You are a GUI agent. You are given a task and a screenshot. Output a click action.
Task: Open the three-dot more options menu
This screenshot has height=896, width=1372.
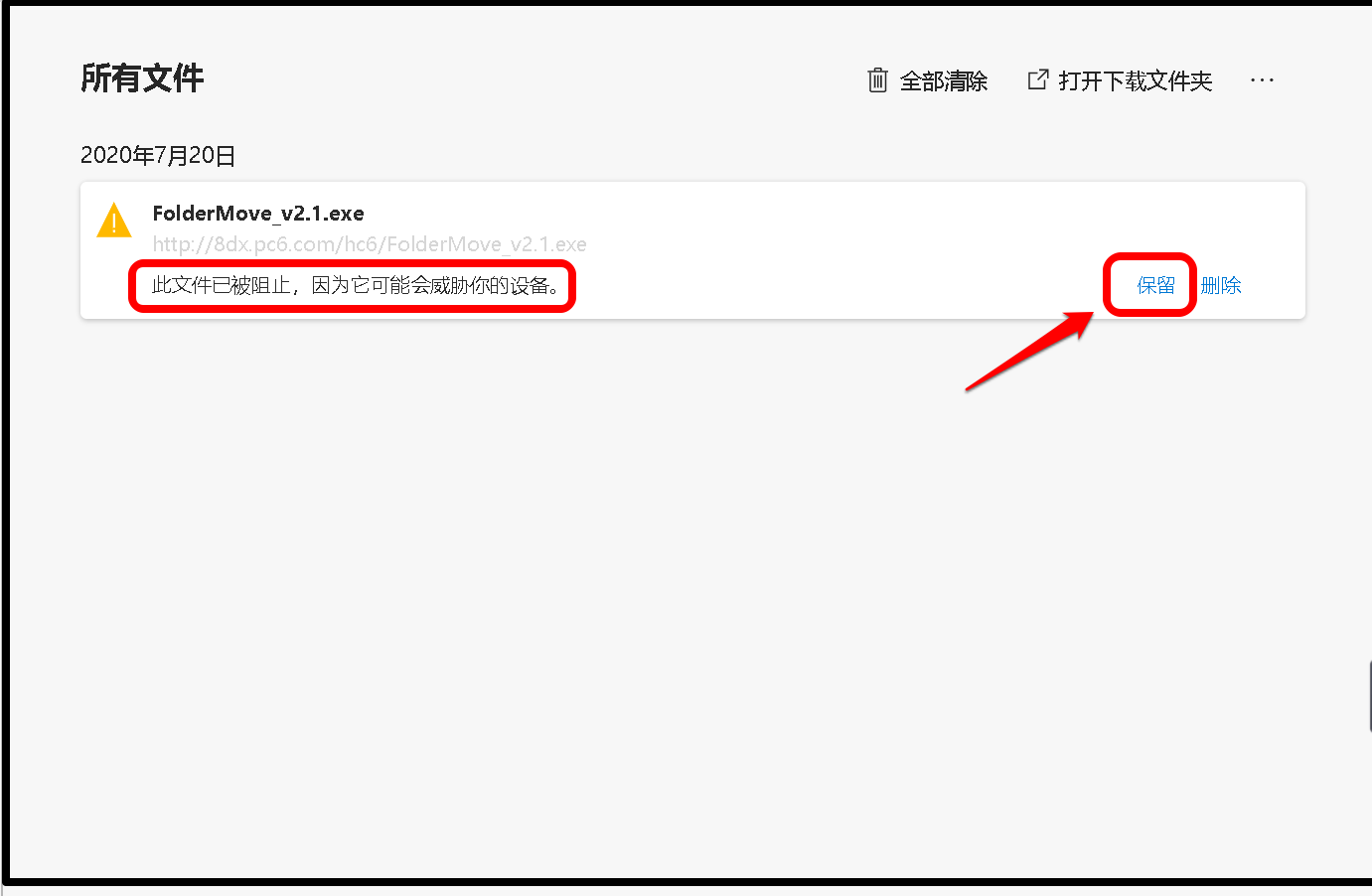click(1262, 80)
